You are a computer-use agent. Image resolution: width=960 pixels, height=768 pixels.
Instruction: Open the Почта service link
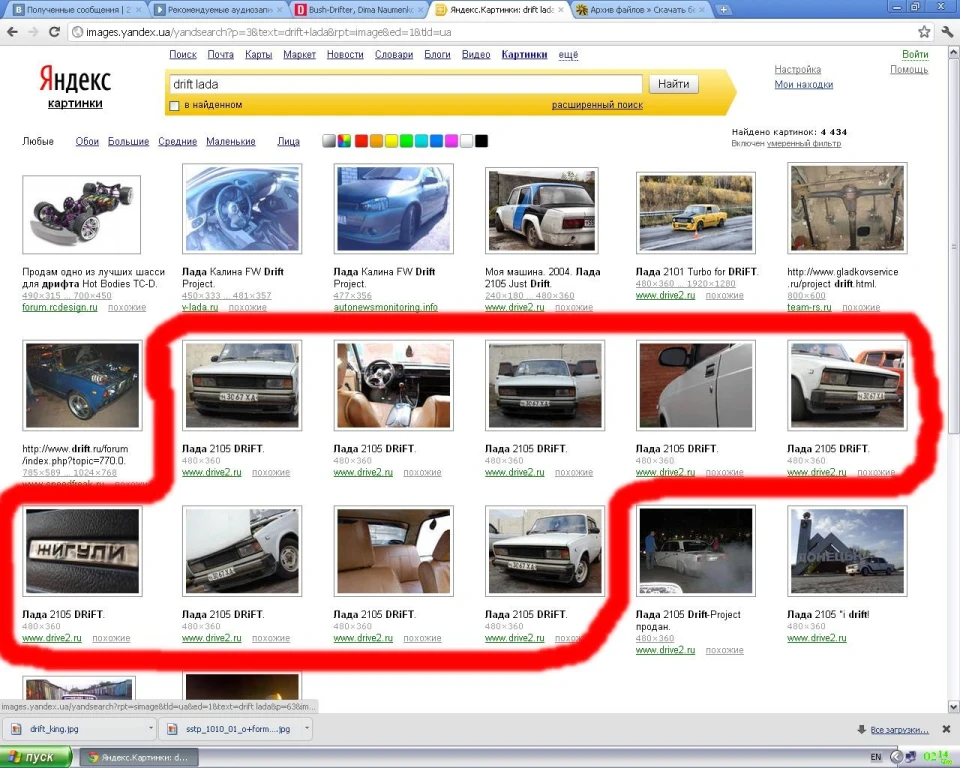[x=220, y=55]
